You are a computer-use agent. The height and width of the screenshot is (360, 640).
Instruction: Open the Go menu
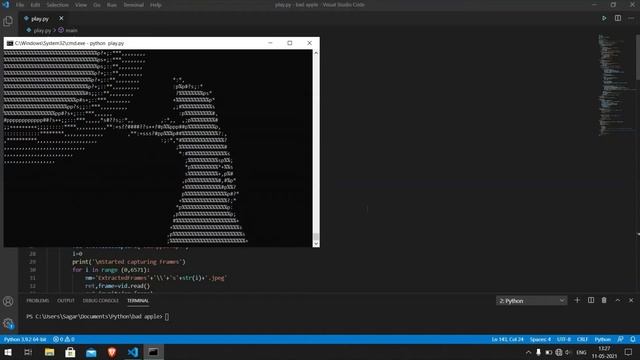97,5
